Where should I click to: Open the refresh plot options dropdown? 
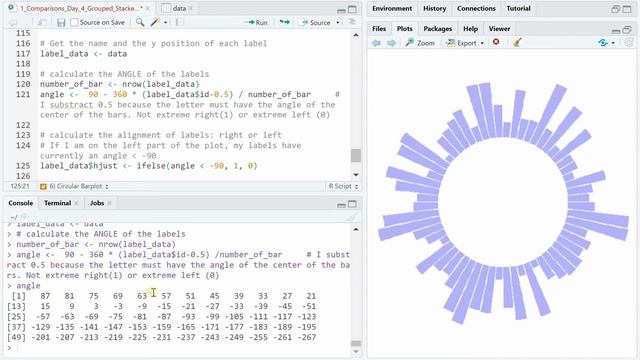[613, 43]
